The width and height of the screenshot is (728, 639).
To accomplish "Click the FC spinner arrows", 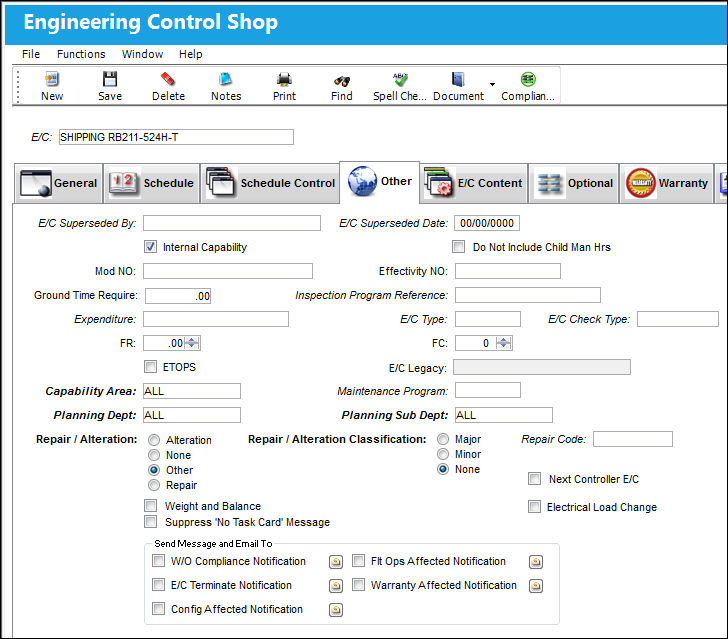I will click(504, 343).
